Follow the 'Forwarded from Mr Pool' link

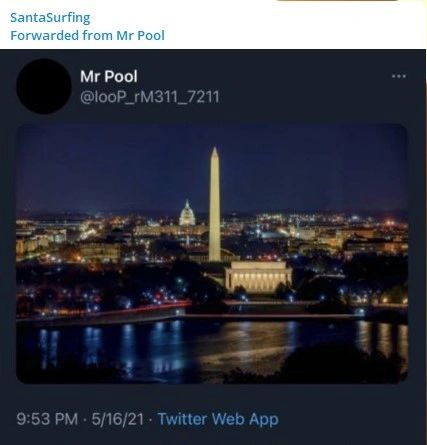point(87,35)
